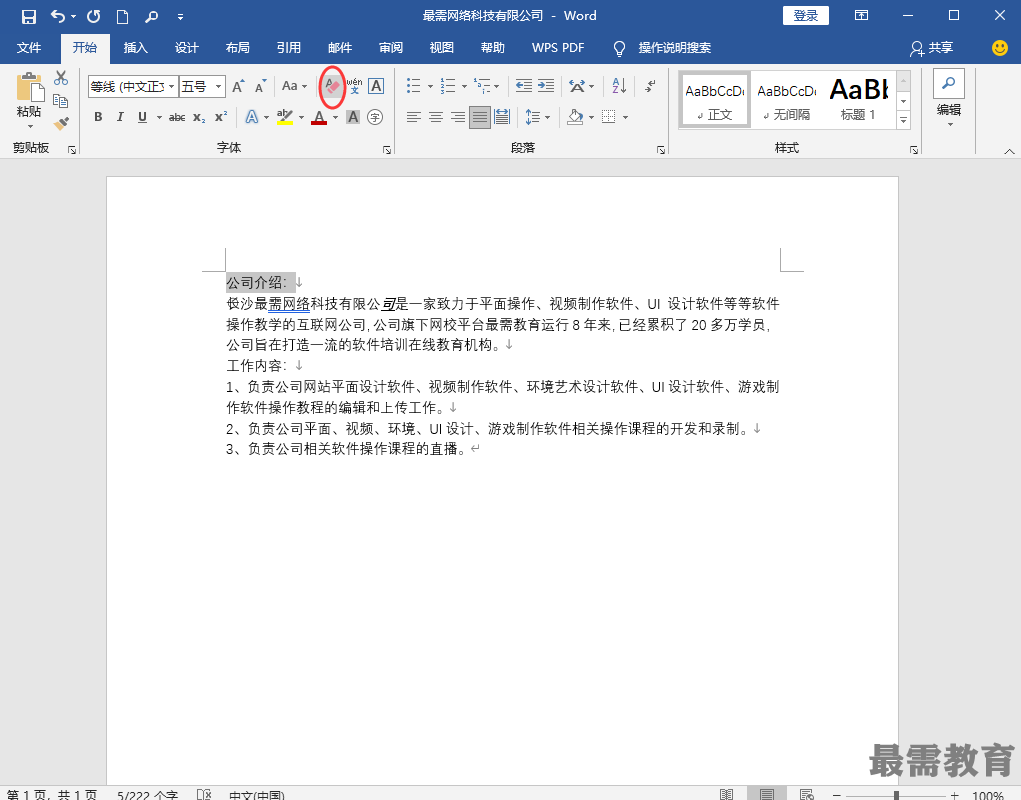Open the Find (编辑) search icon
This screenshot has height=800, width=1021.
(x=949, y=83)
